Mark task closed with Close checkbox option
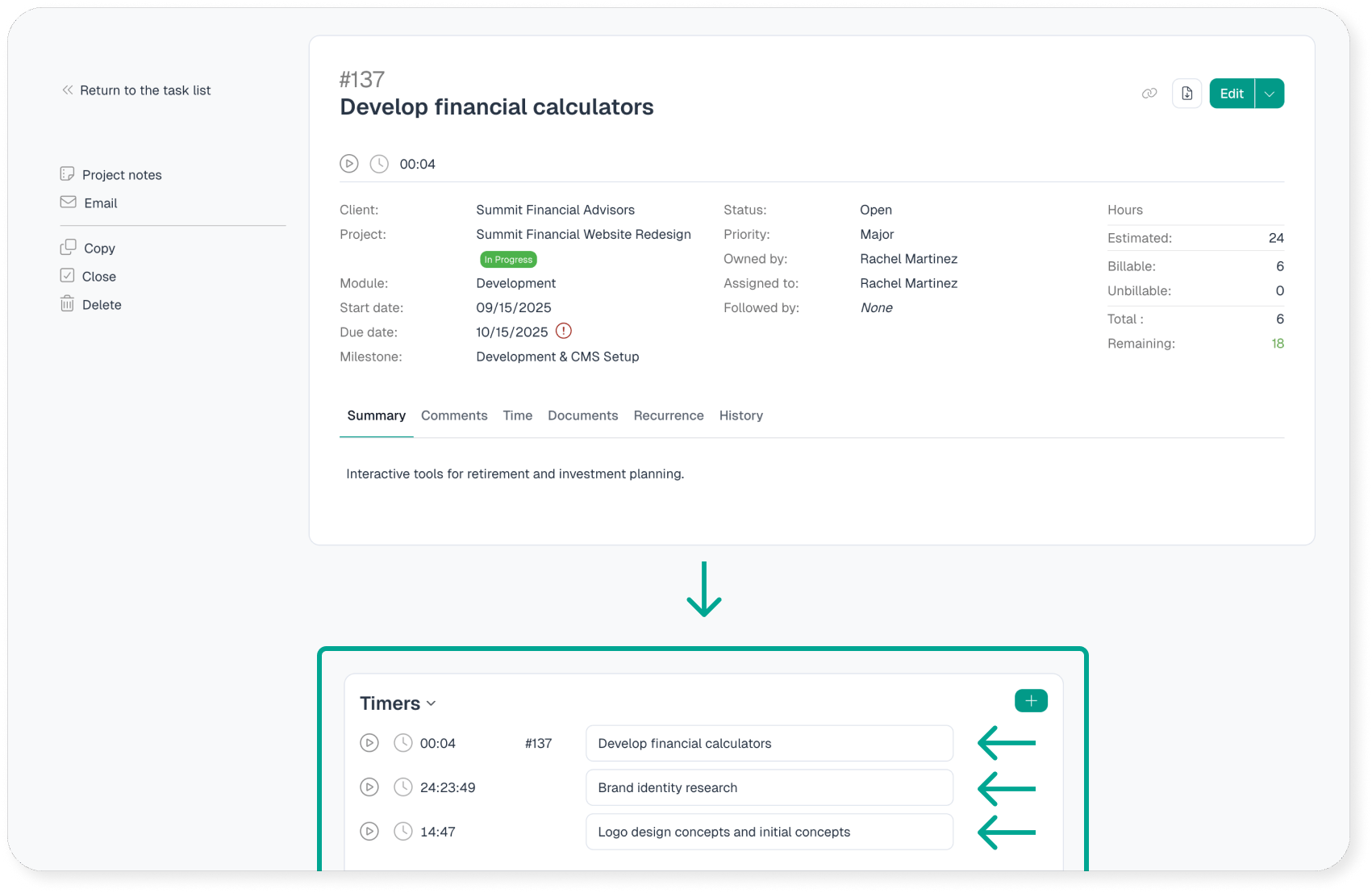Screen dimensions: 1372x893 coord(98,277)
